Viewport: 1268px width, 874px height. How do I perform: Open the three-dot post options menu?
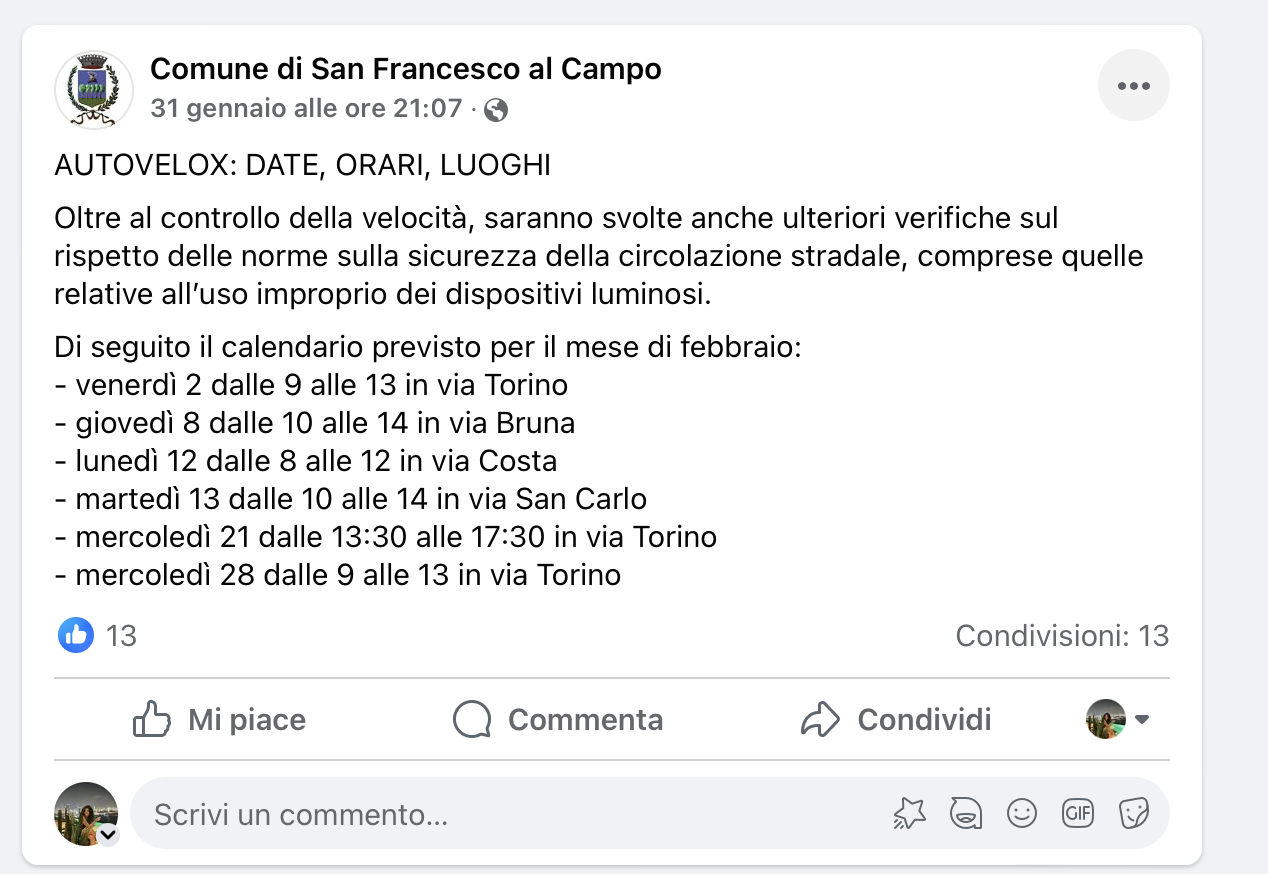click(1133, 86)
